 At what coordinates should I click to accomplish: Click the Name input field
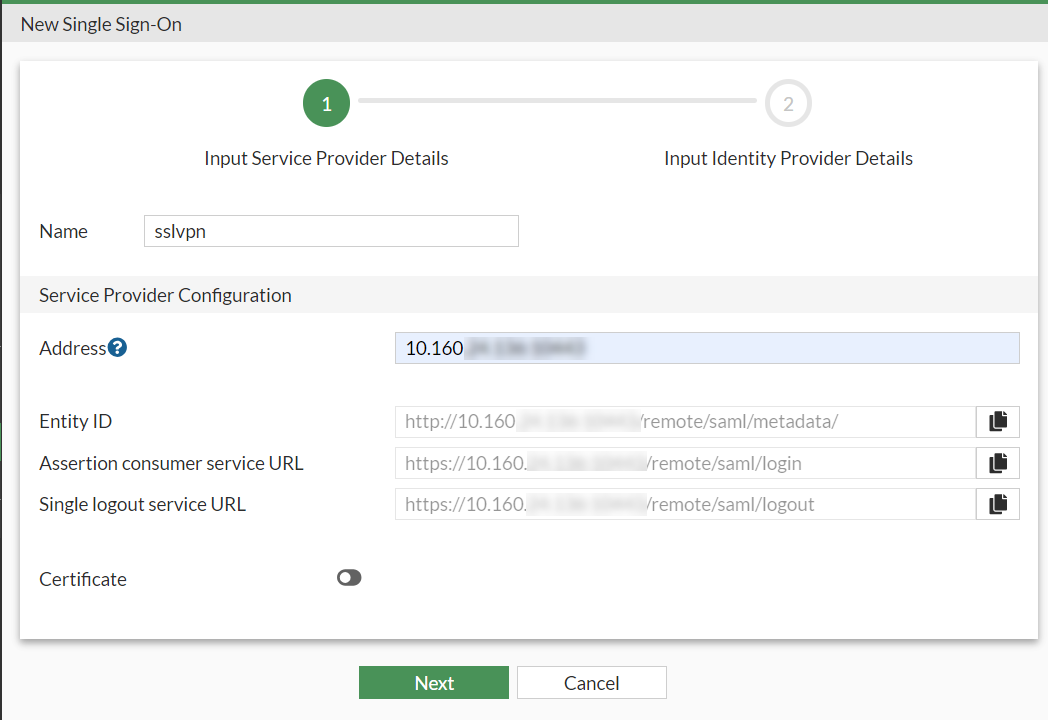(x=331, y=231)
